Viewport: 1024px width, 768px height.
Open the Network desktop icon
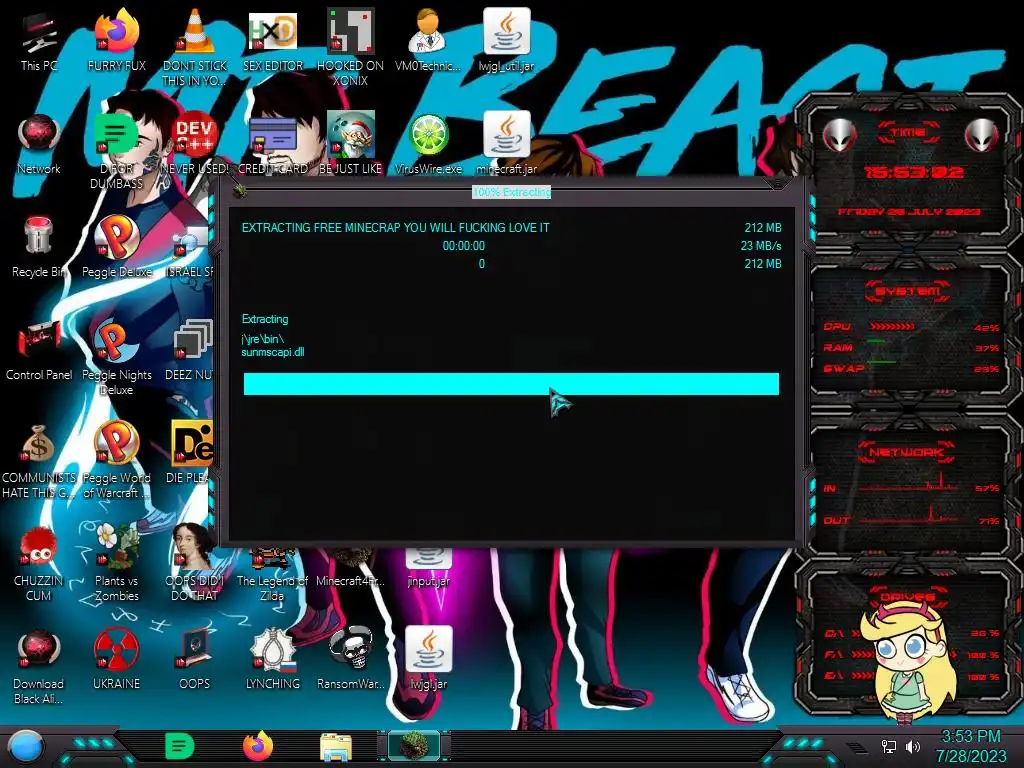(39, 145)
